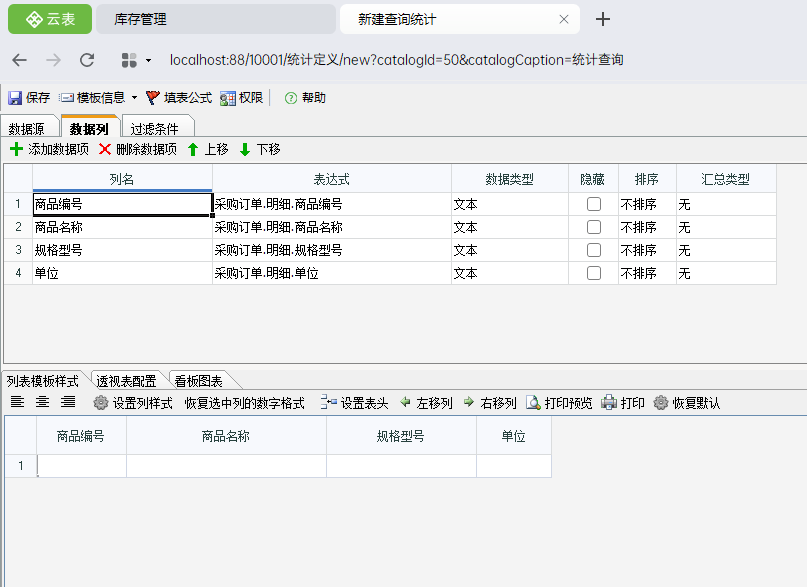This screenshot has height=587, width=807.
Task: Switch to the 库存管理 window tab
Action: [216, 19]
